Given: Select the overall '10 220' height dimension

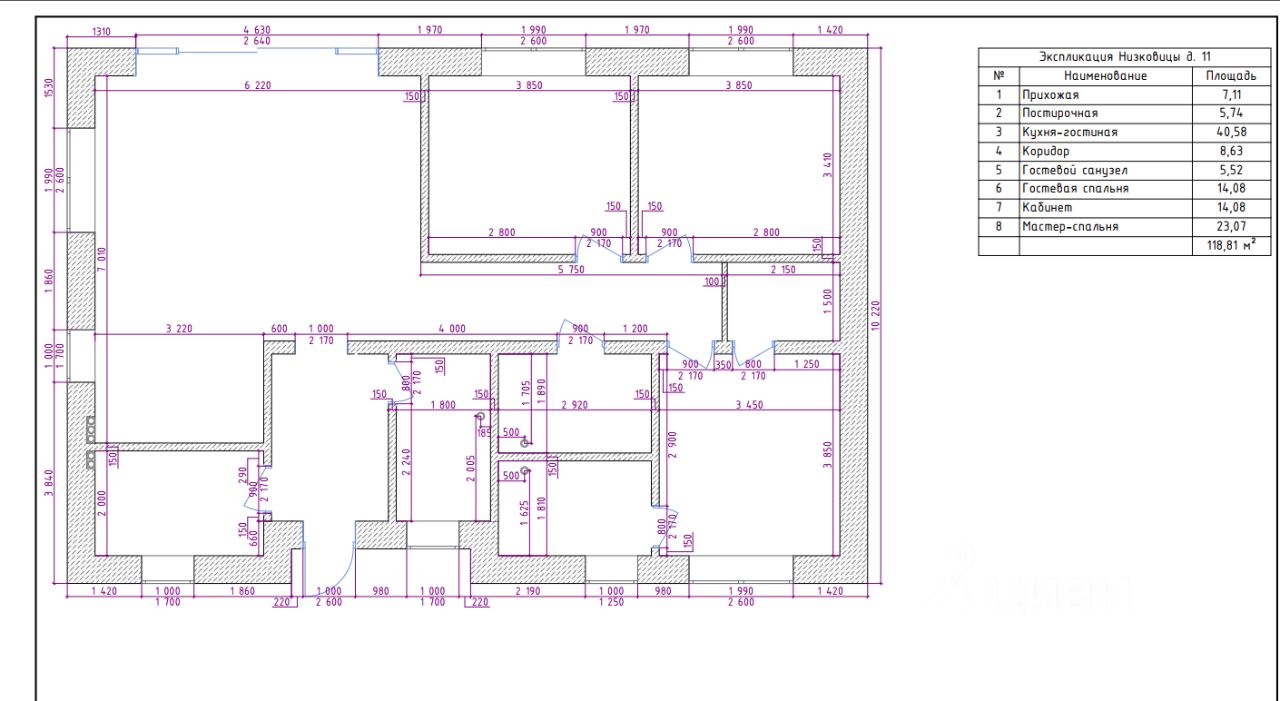Looking at the screenshot, I should [877, 315].
